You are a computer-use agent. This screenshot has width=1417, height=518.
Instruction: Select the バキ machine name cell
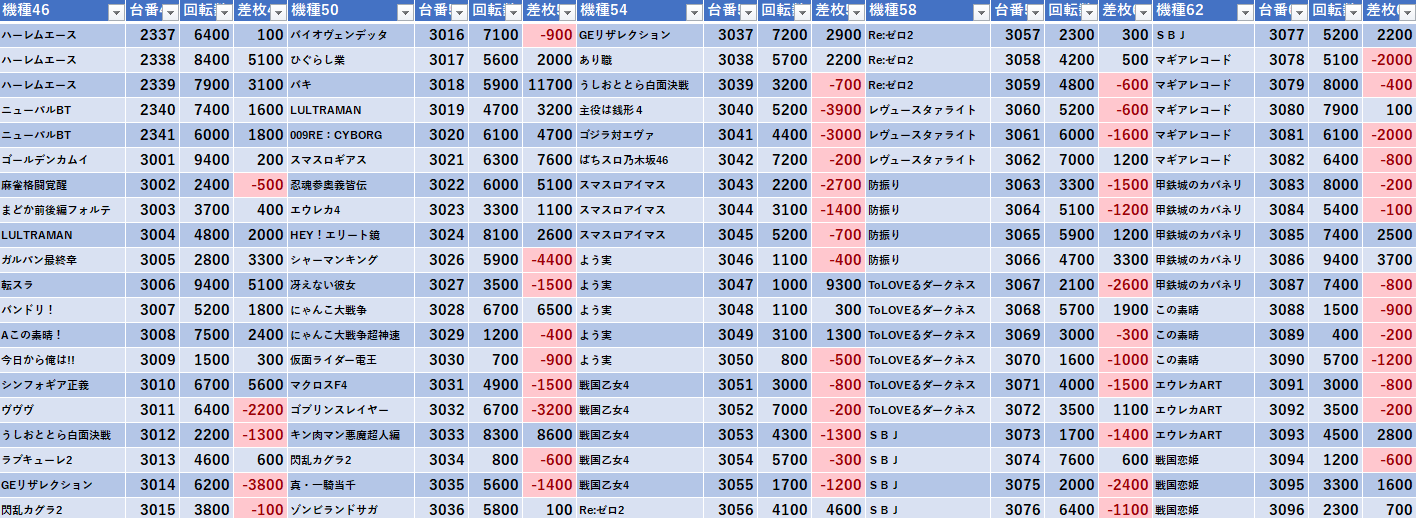(x=352, y=85)
